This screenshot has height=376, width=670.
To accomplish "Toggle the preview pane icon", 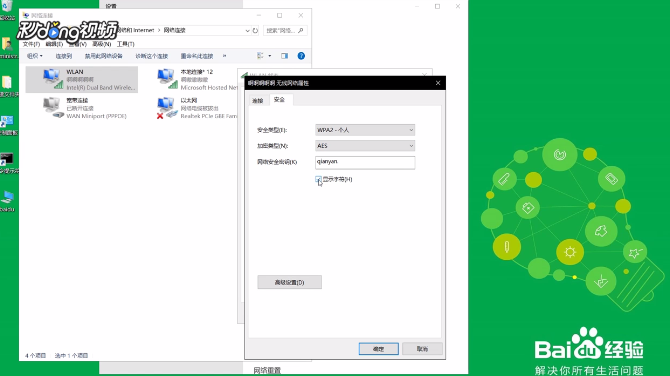I will (x=285, y=56).
